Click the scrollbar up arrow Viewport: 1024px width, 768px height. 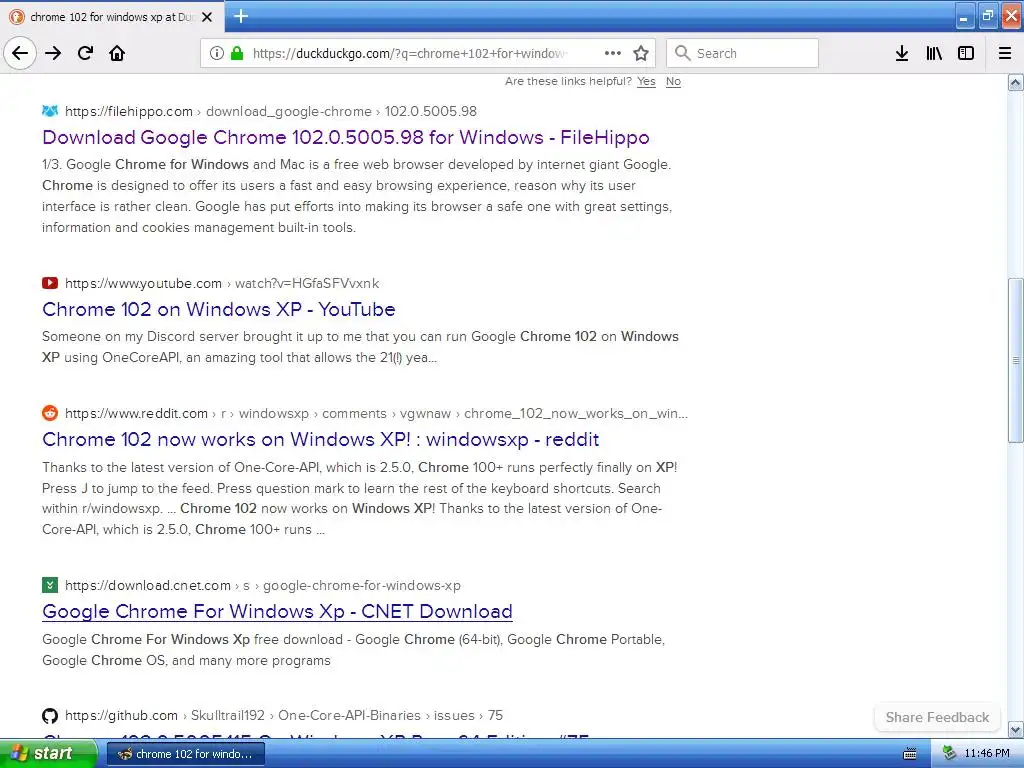[x=1016, y=83]
